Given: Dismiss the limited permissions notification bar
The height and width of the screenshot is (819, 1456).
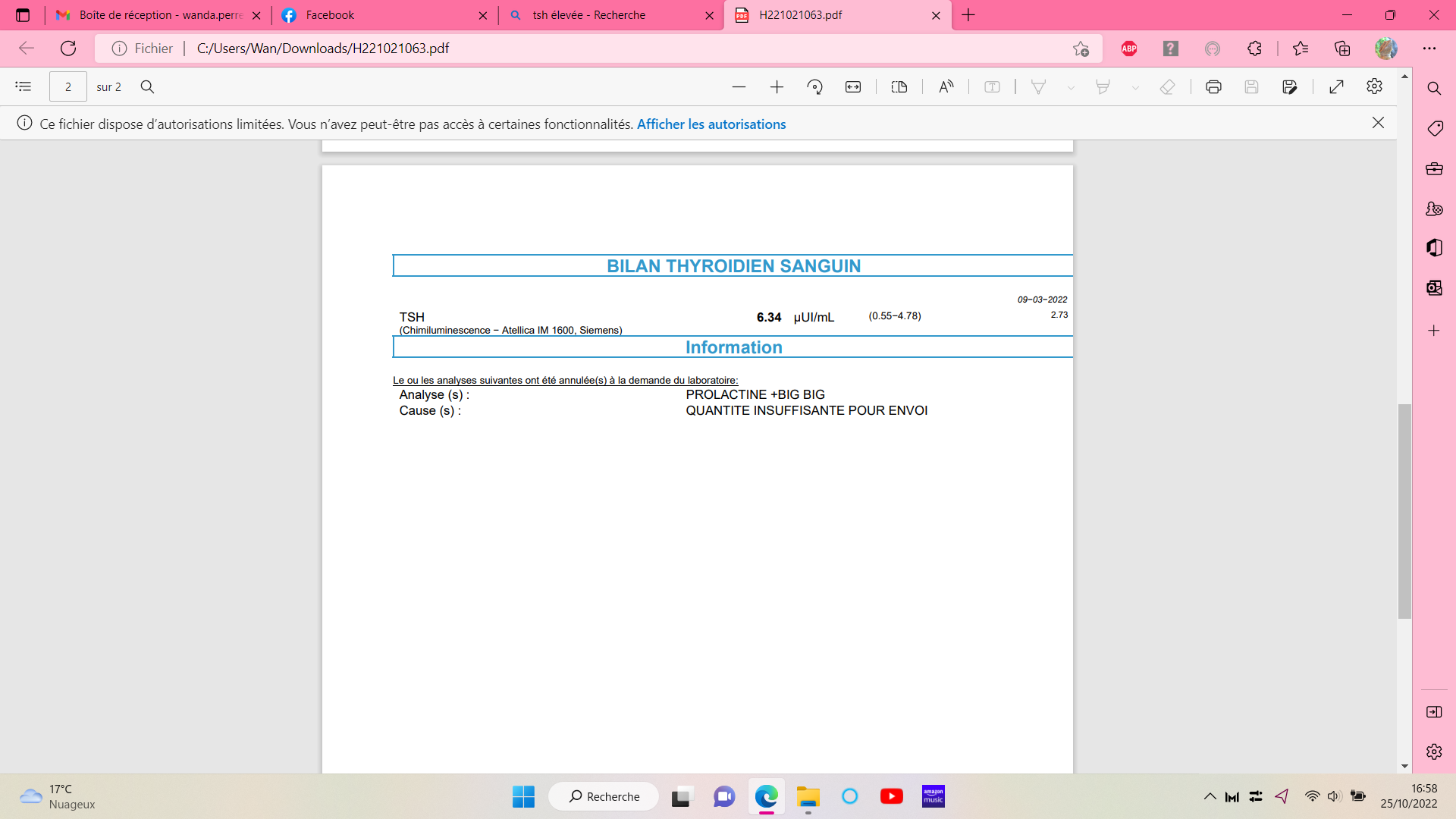Looking at the screenshot, I should [1378, 123].
